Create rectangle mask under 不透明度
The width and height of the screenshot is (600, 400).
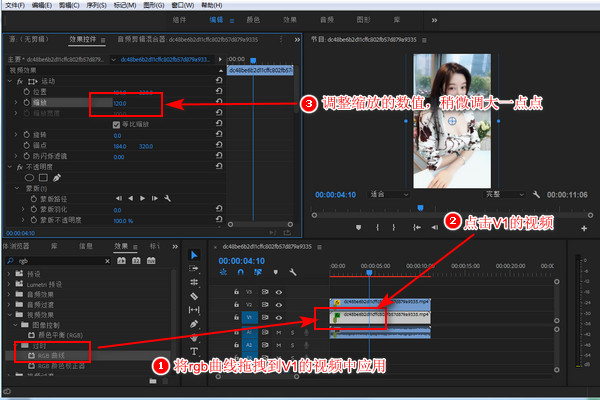pos(43,178)
